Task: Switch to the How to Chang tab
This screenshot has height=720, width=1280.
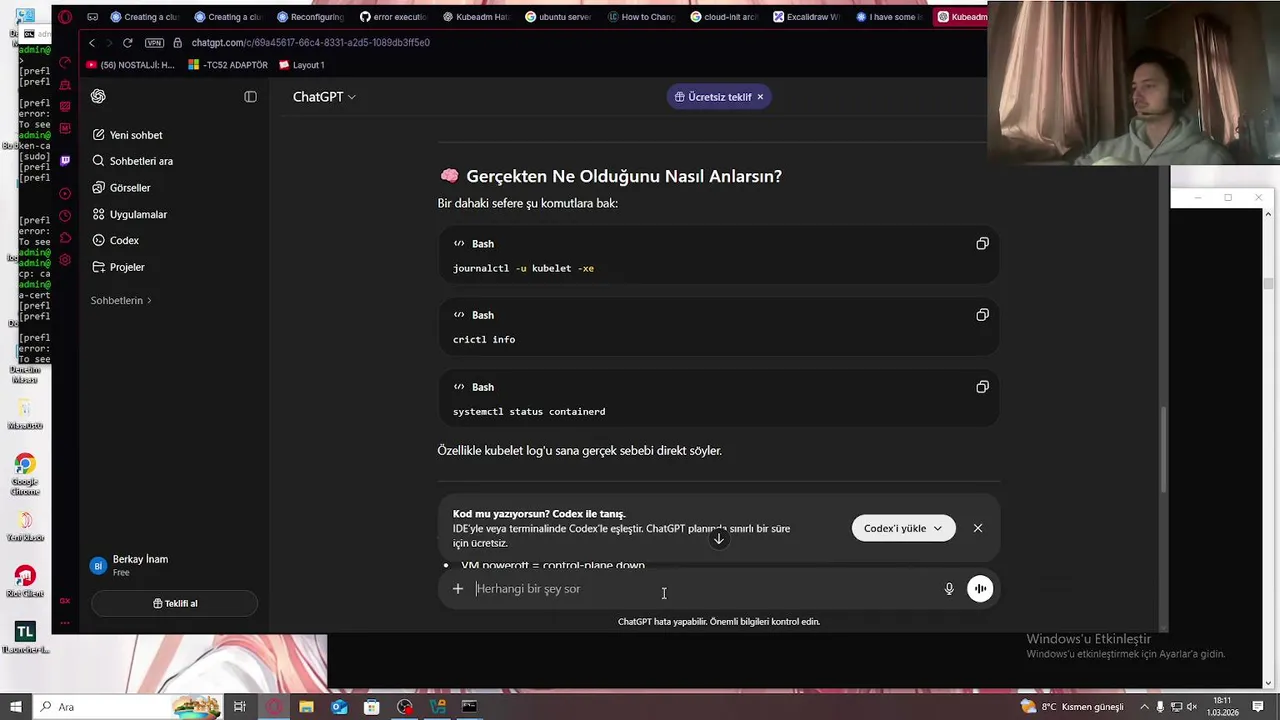Action: 643,17
